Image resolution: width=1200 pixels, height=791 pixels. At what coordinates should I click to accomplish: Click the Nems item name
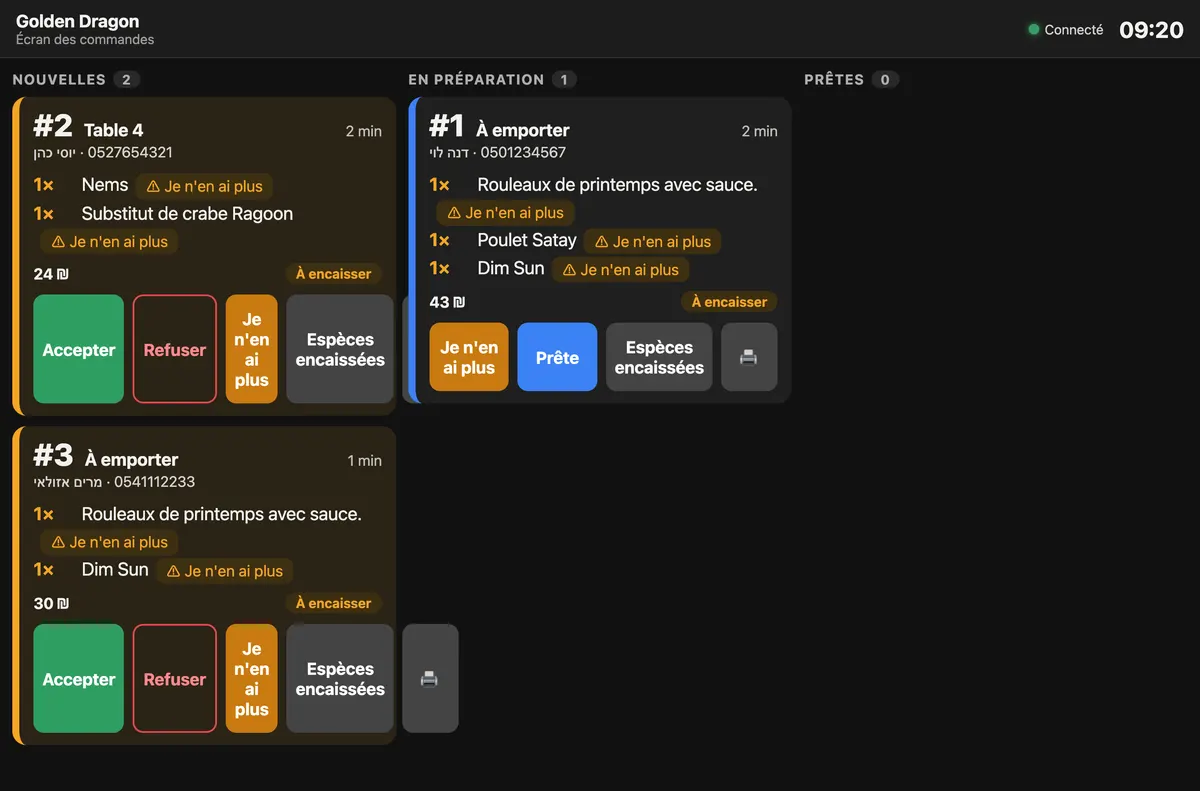105,185
